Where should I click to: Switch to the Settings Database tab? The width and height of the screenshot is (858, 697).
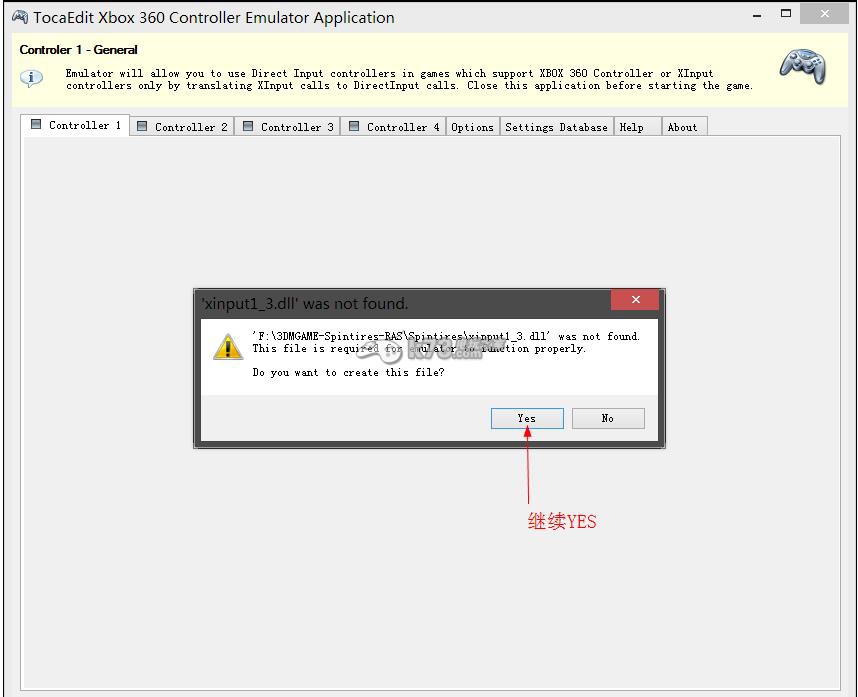pos(556,127)
